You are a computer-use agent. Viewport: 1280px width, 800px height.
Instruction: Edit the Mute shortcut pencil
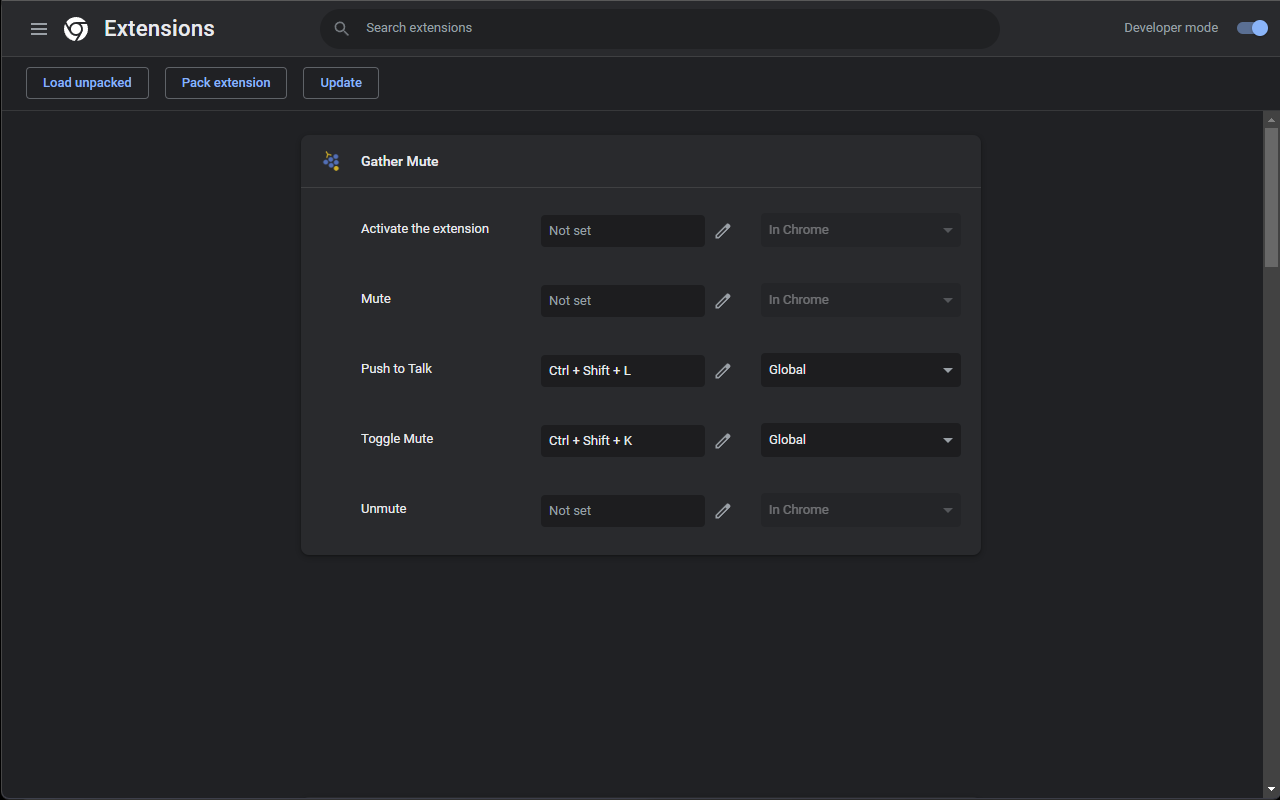(723, 301)
